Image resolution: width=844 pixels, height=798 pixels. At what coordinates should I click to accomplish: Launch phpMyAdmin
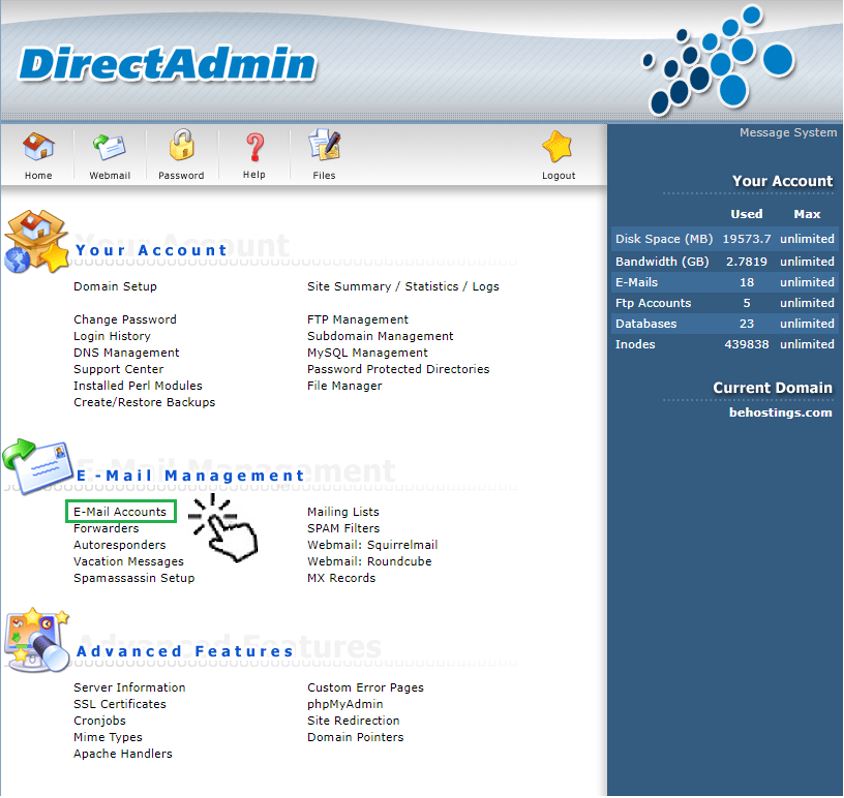(345, 704)
